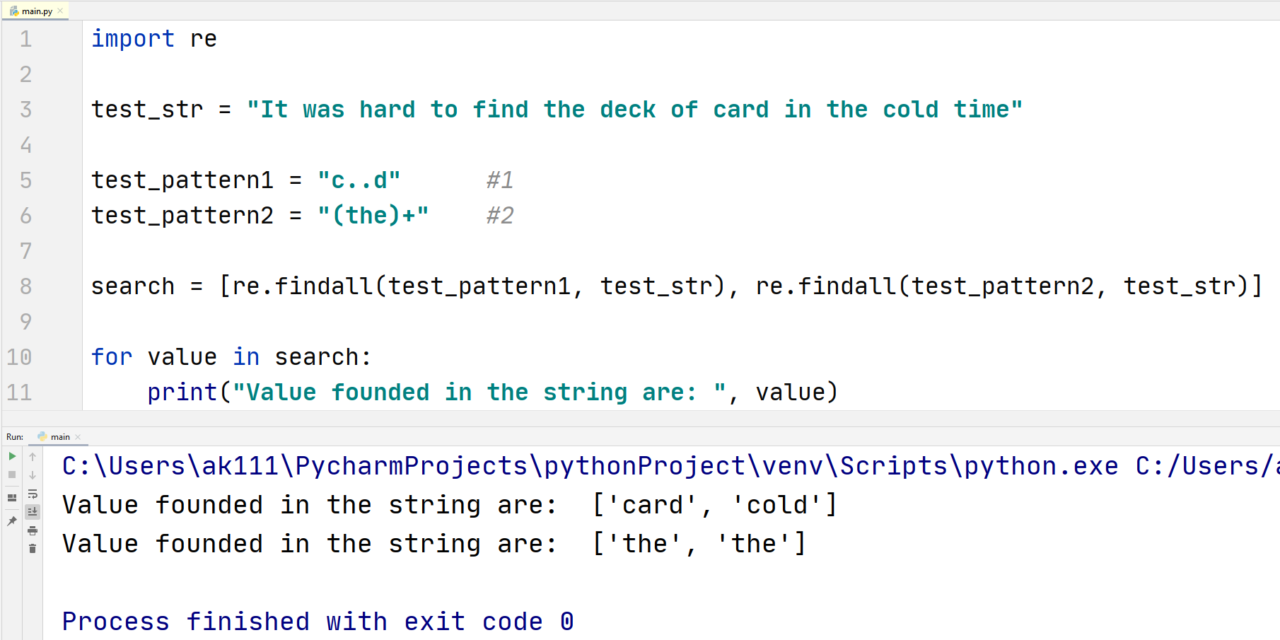Click the up-the-stack-trace arrow icon
Viewport: 1280px width, 640px height.
(32, 457)
